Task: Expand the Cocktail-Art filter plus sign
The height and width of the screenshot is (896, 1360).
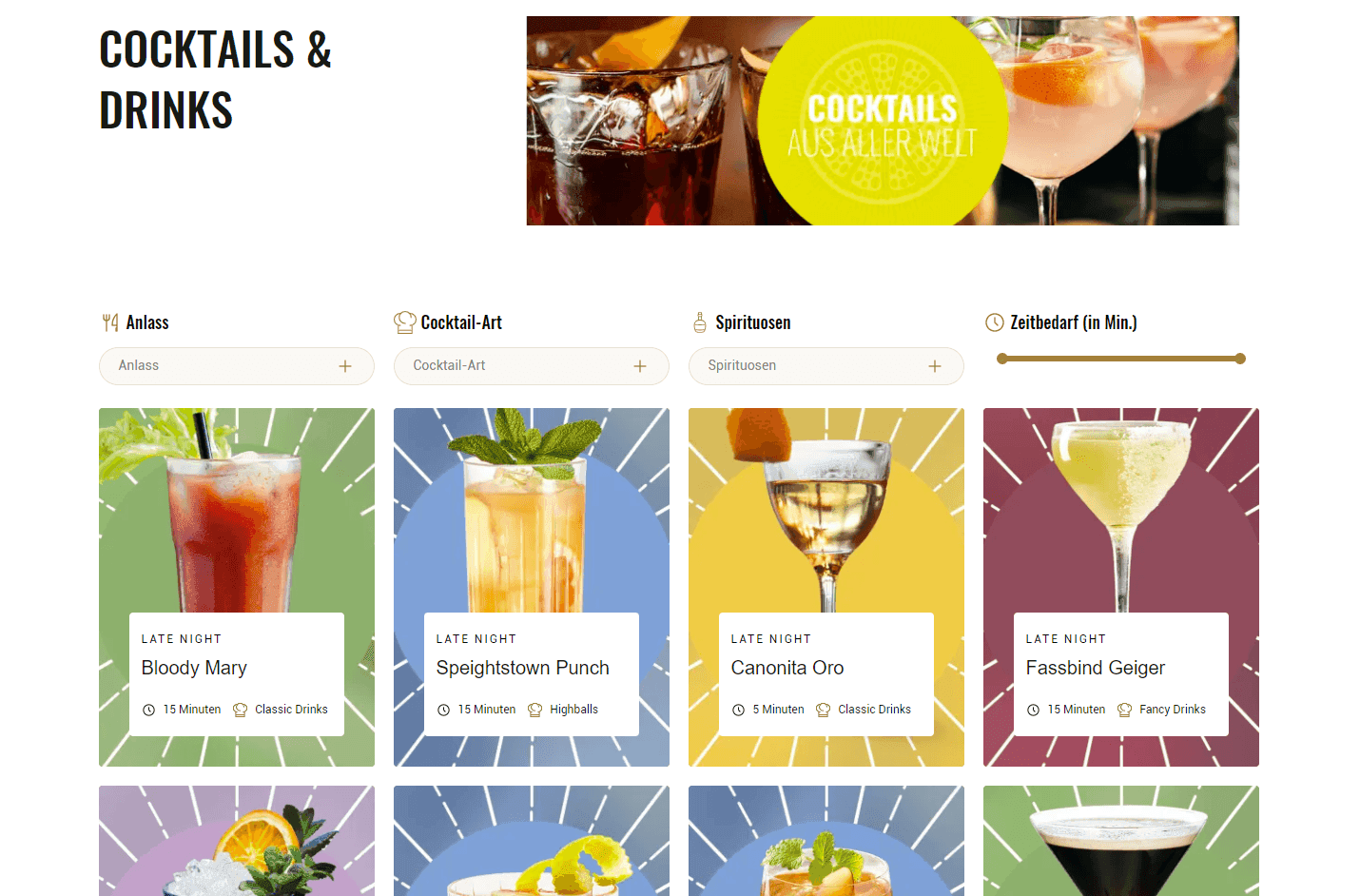Action: (x=640, y=366)
